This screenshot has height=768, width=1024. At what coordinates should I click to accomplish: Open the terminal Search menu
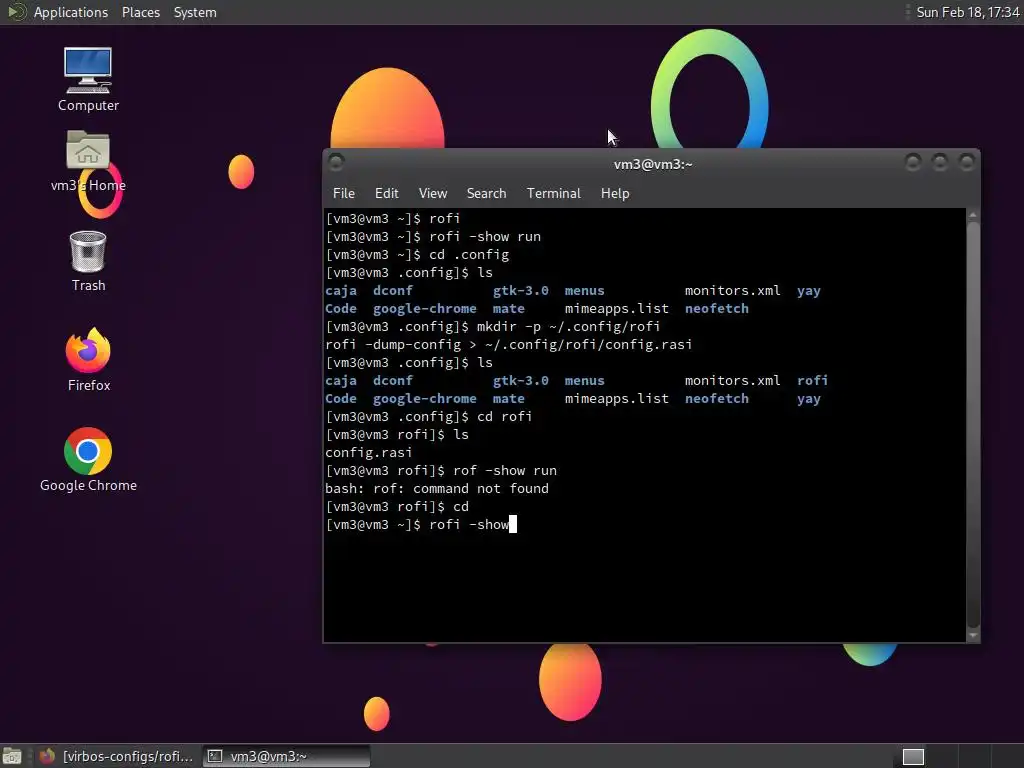coord(486,193)
